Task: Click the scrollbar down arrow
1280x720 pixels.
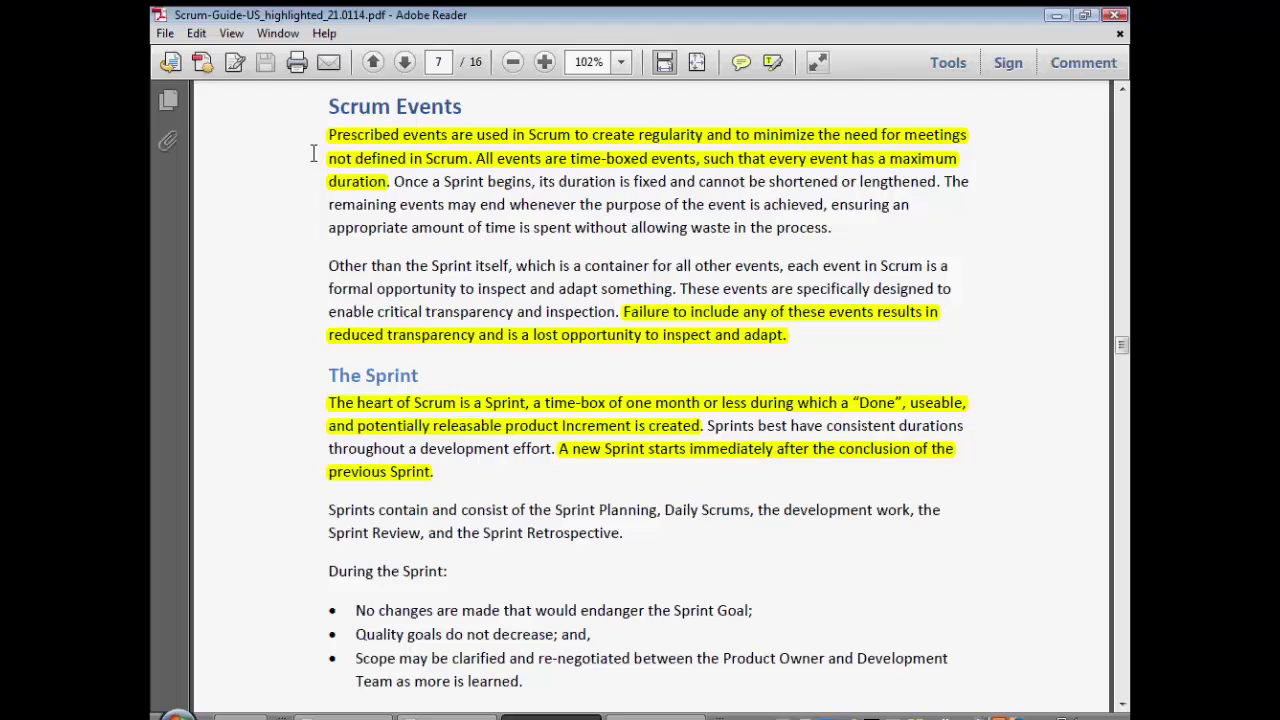Action: point(1121,703)
